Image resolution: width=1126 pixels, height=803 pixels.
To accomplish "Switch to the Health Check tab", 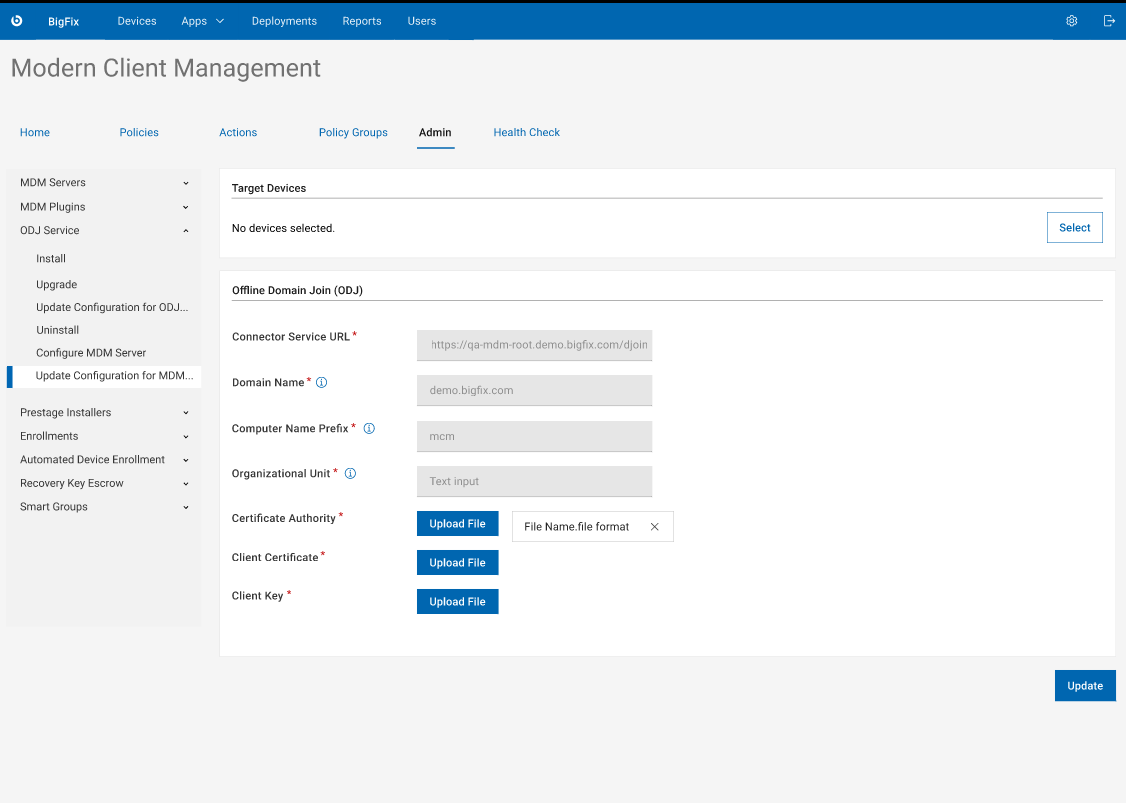I will pyautogui.click(x=526, y=132).
